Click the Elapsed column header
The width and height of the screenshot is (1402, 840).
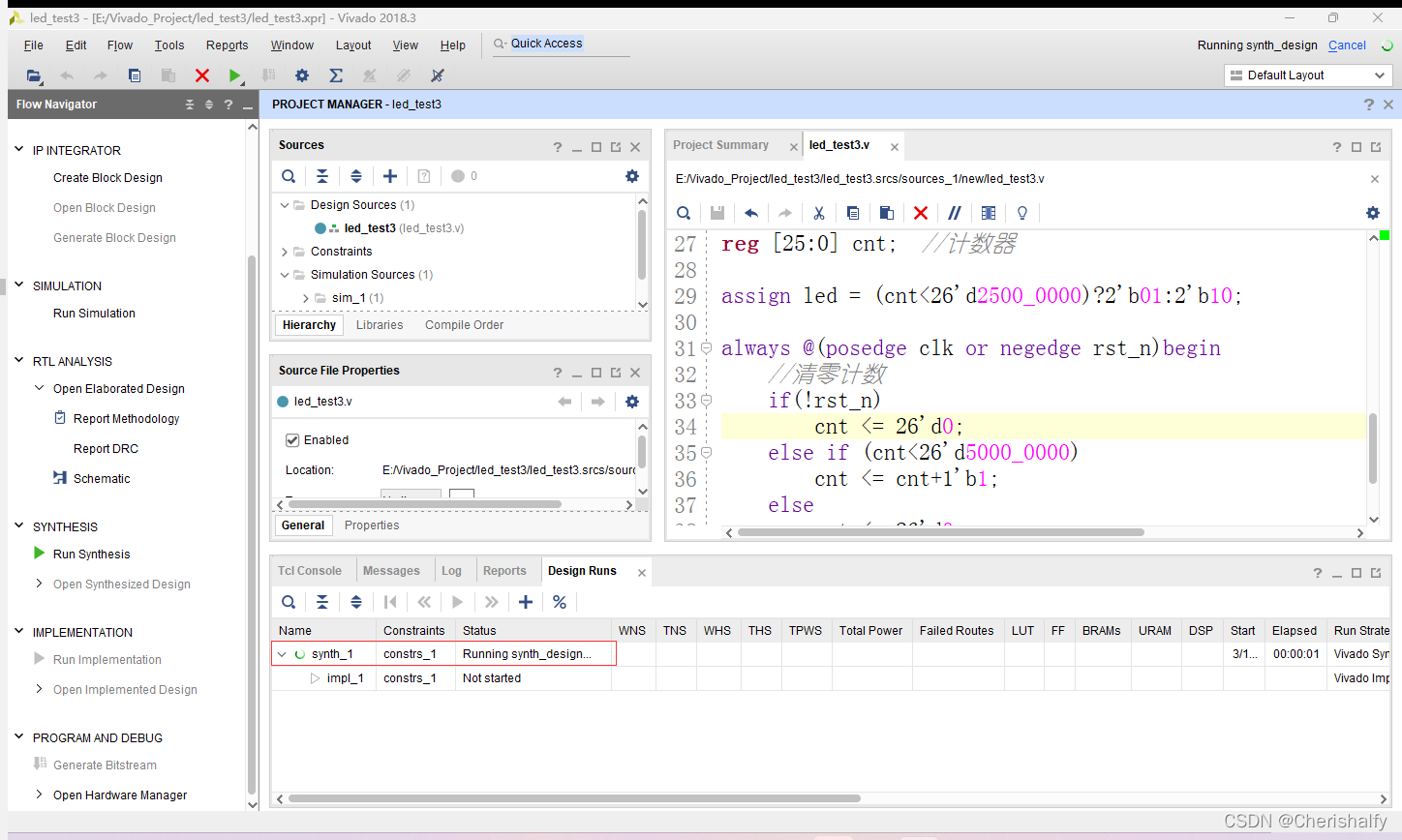(1295, 630)
